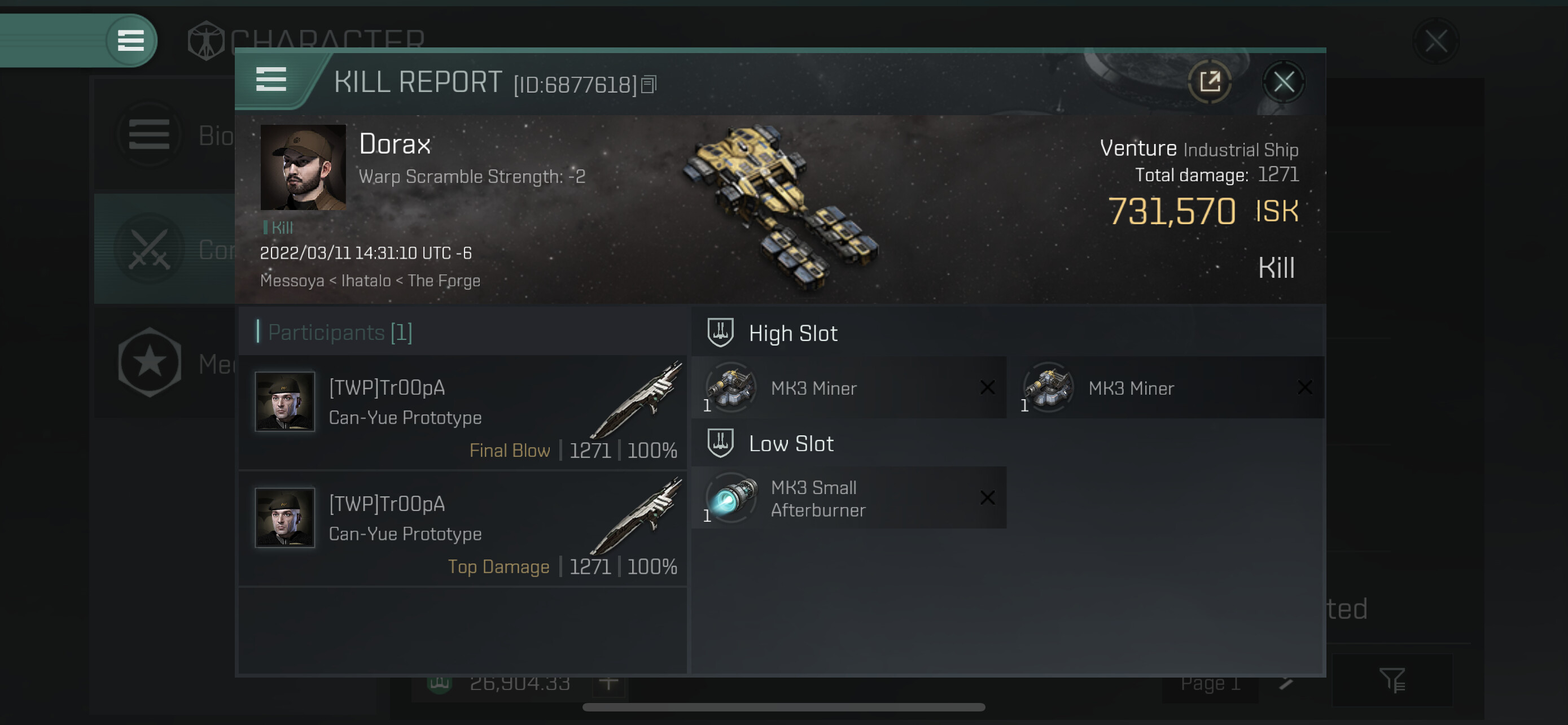Click the Messoya location link

tap(292, 281)
